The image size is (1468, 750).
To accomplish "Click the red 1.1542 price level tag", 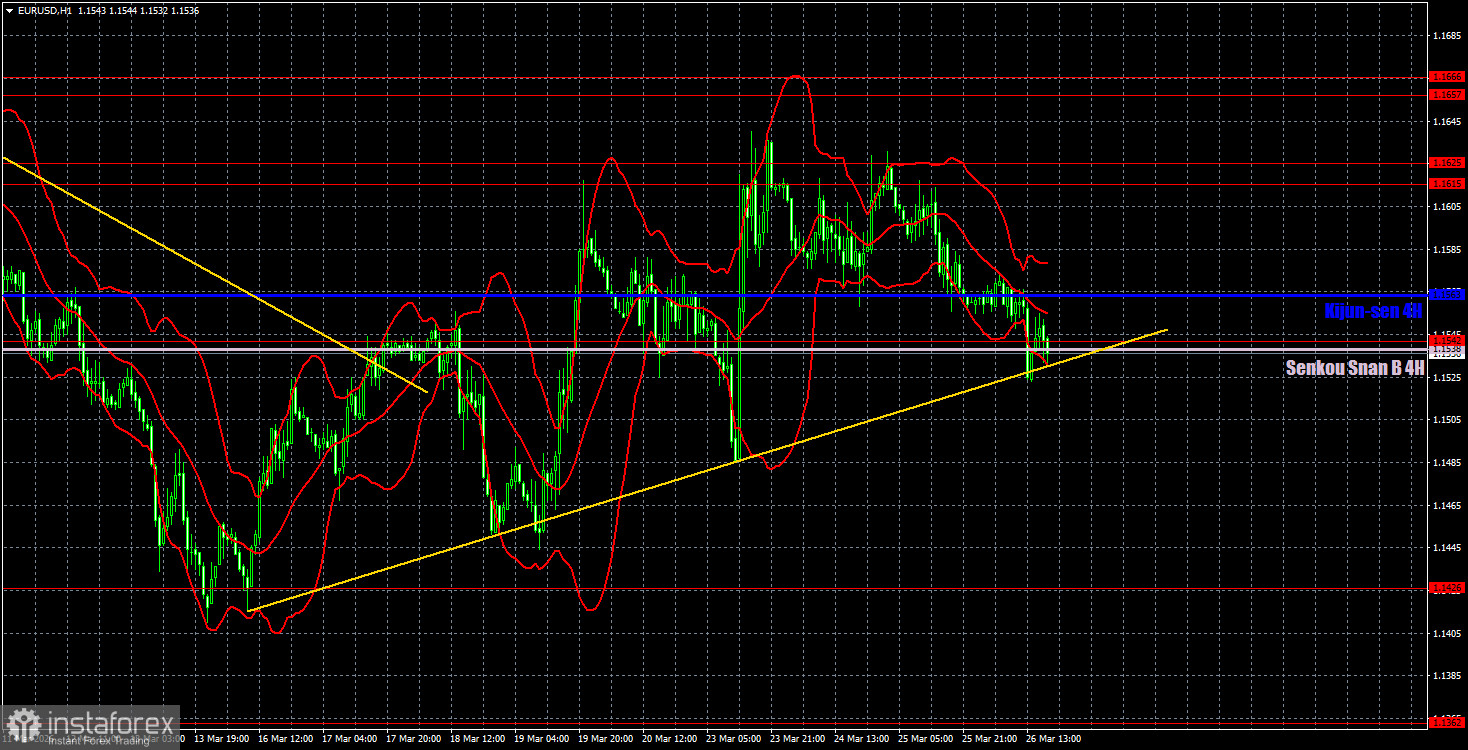I will 1447,341.
